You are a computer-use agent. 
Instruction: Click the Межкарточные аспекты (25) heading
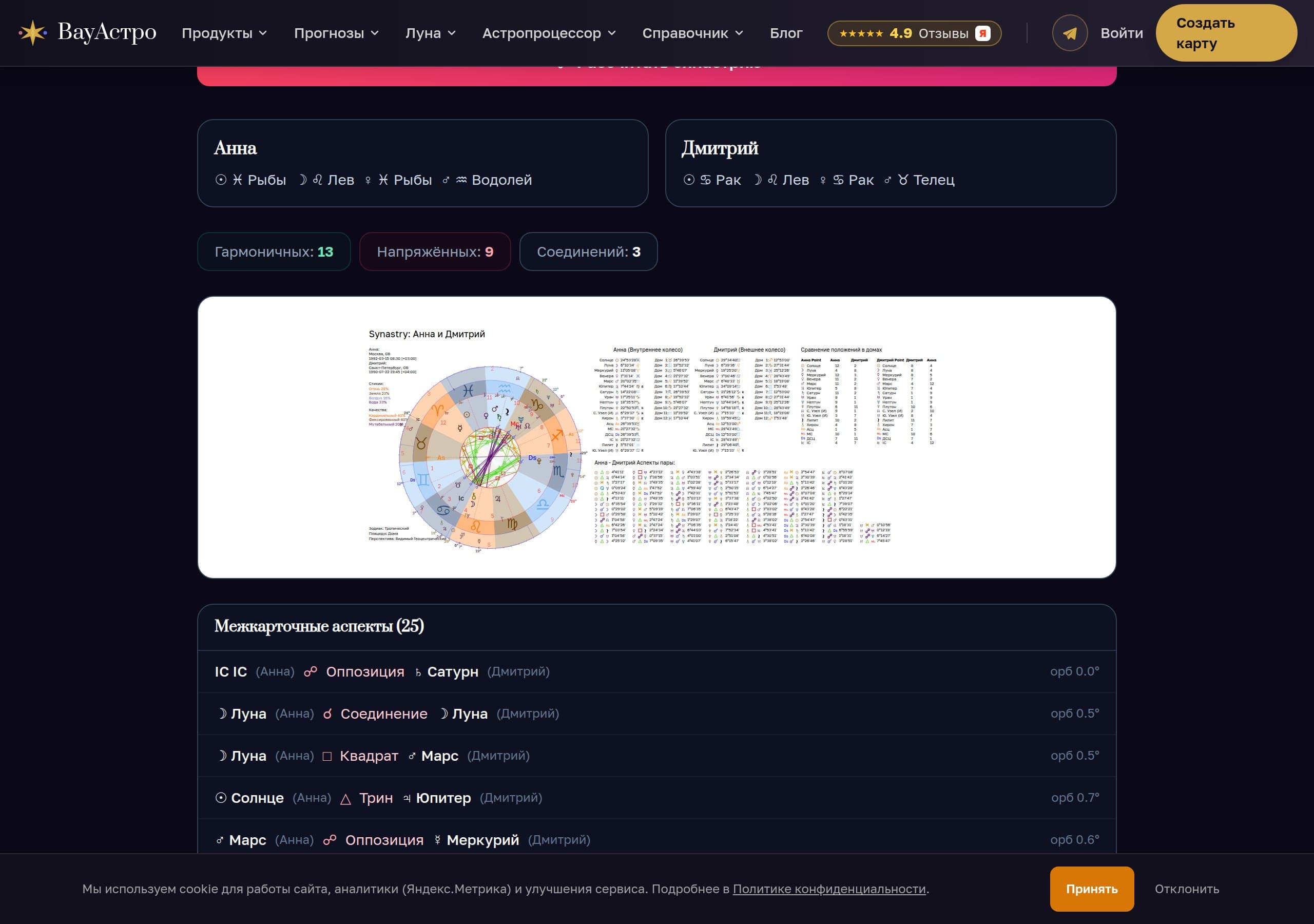(x=319, y=626)
